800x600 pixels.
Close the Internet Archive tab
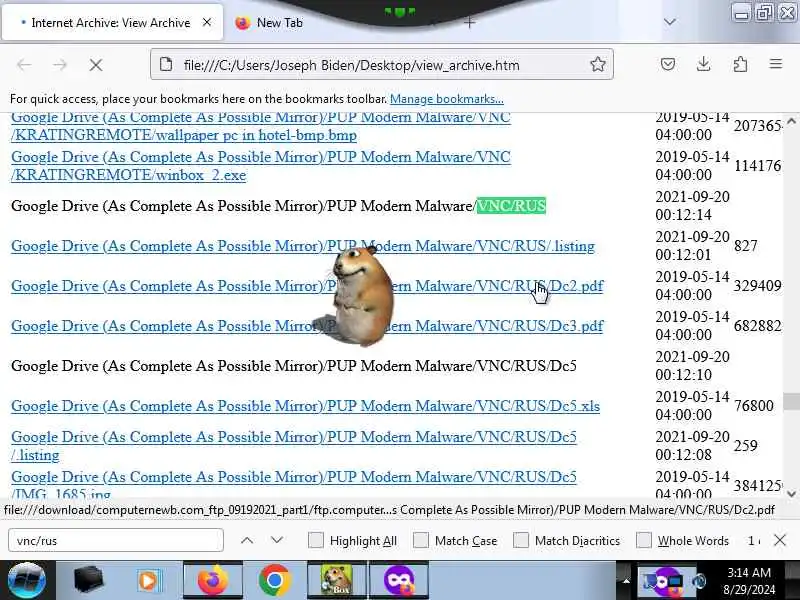207,22
